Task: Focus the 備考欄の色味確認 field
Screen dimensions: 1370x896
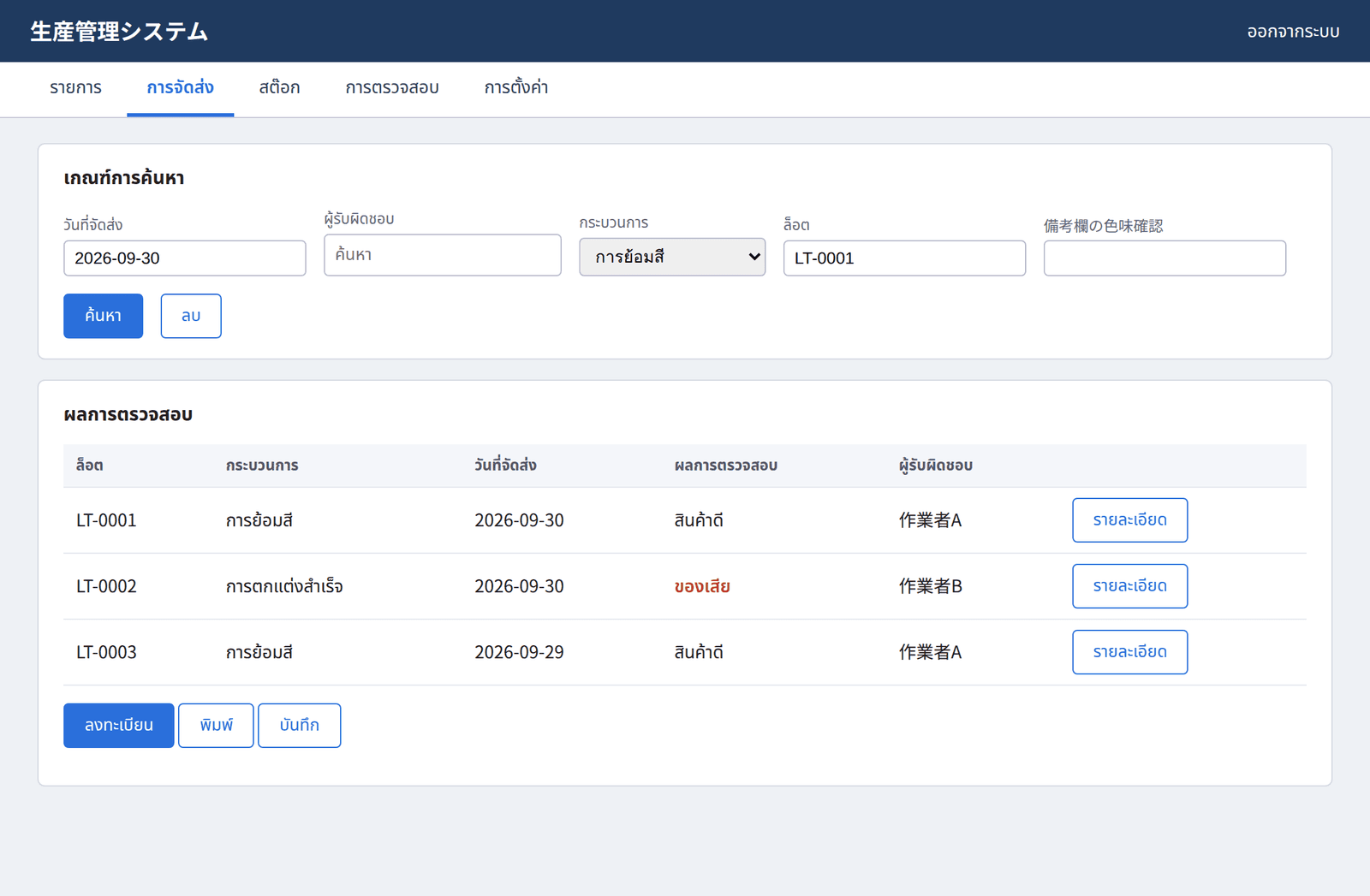Action: click(1164, 258)
